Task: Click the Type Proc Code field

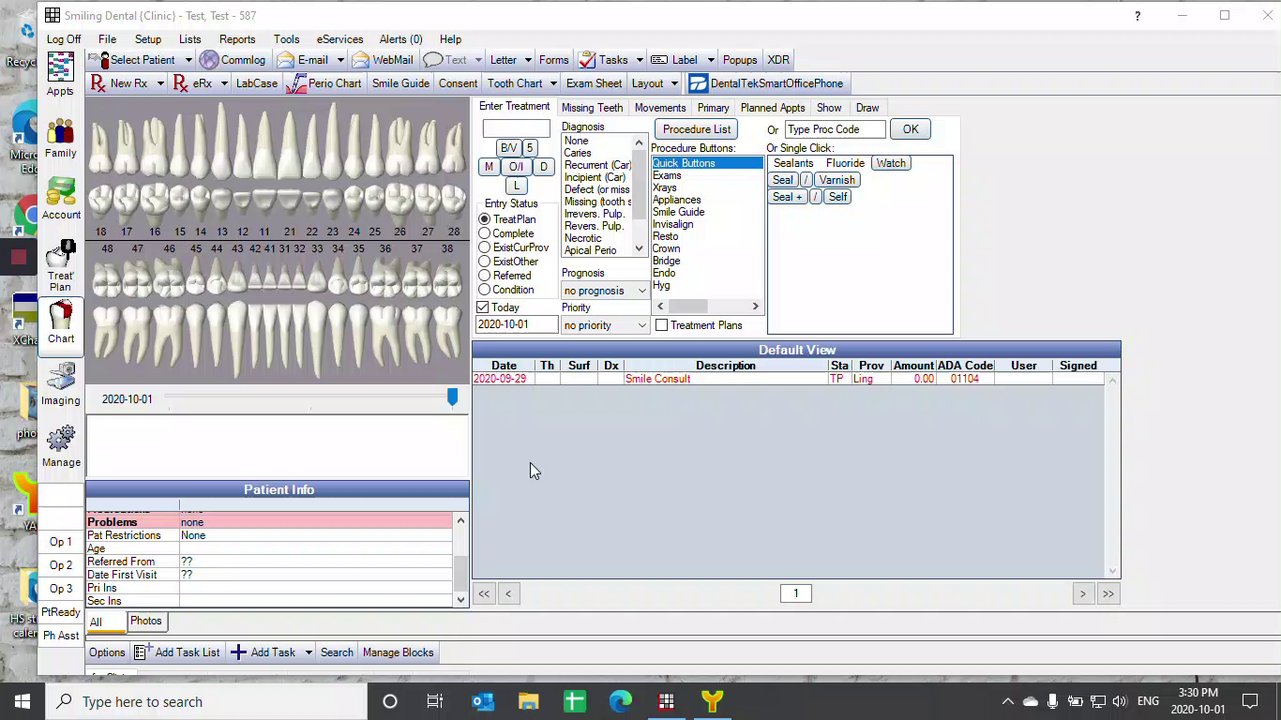Action: coord(835,129)
